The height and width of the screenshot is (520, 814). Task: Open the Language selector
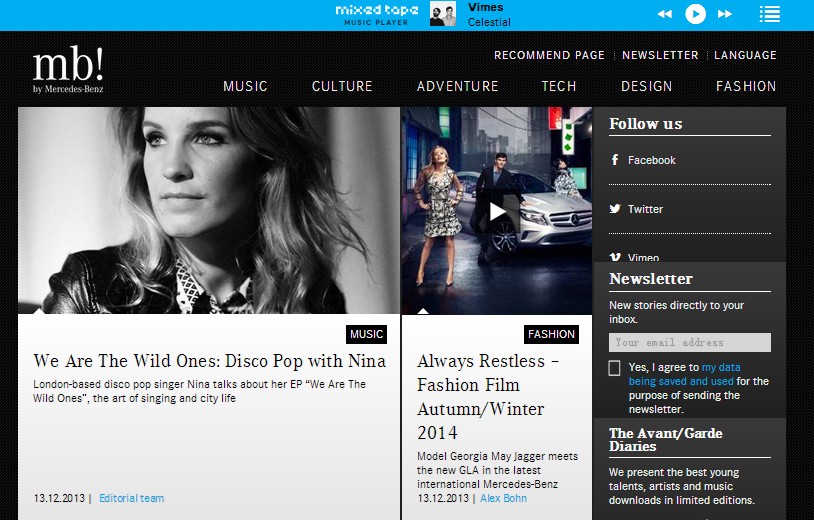click(x=745, y=55)
